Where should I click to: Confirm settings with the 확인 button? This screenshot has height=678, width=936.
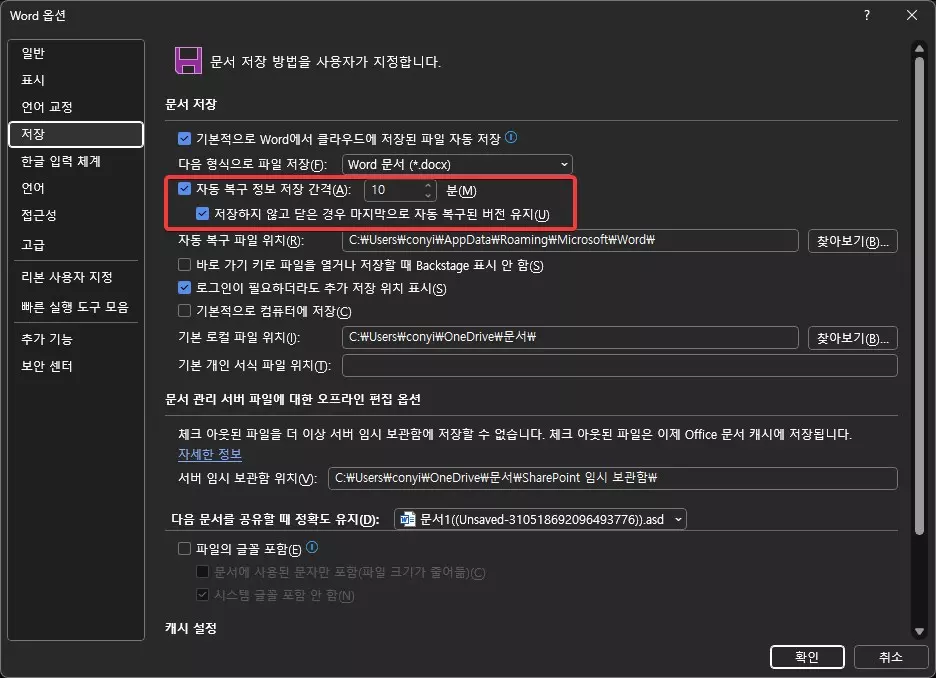806,657
